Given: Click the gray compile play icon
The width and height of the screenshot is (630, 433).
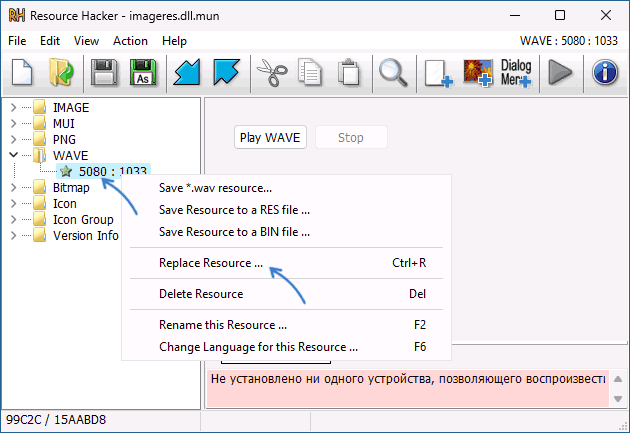Looking at the screenshot, I should coord(560,73).
